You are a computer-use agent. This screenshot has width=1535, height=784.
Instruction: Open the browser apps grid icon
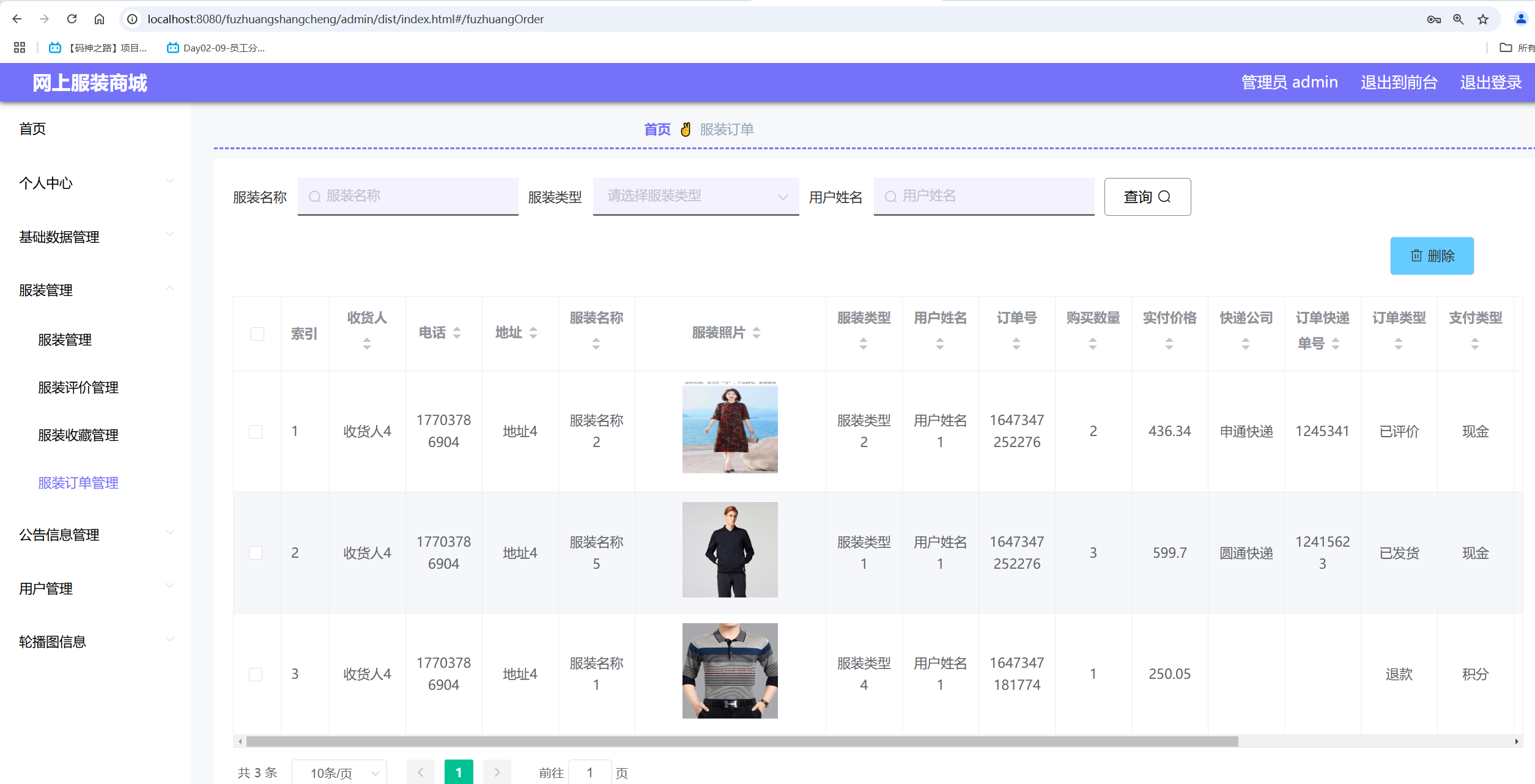tap(20, 48)
